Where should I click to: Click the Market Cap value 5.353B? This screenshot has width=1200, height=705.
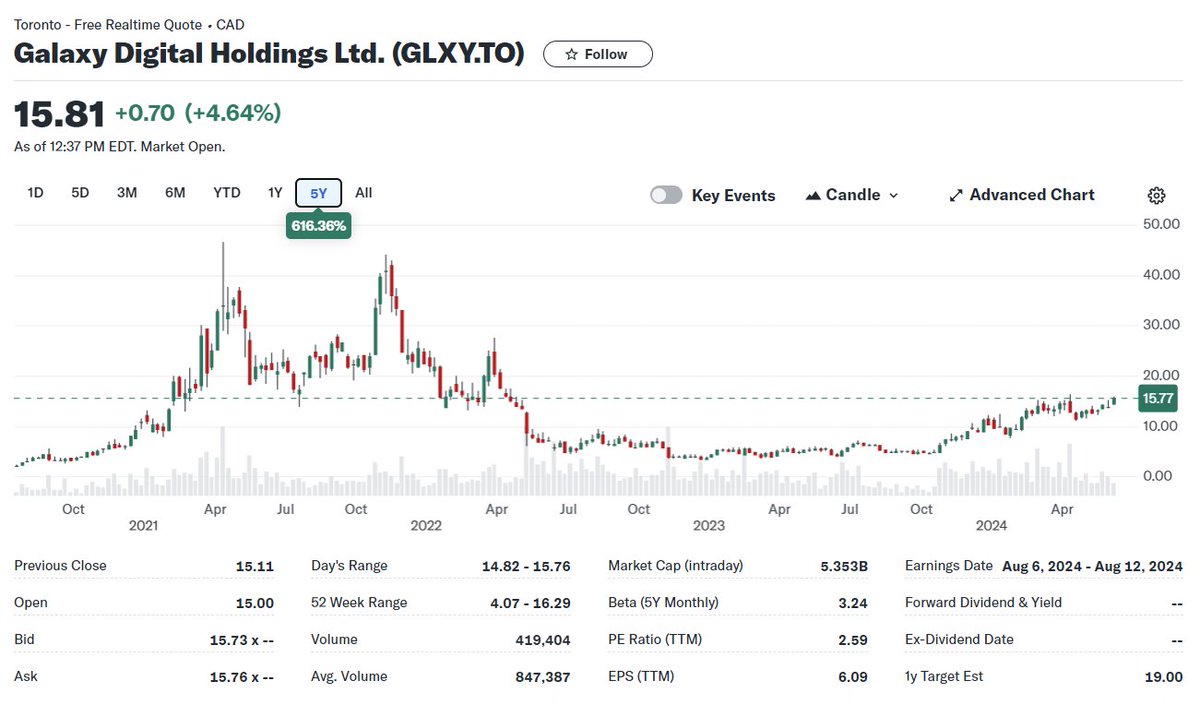click(844, 565)
